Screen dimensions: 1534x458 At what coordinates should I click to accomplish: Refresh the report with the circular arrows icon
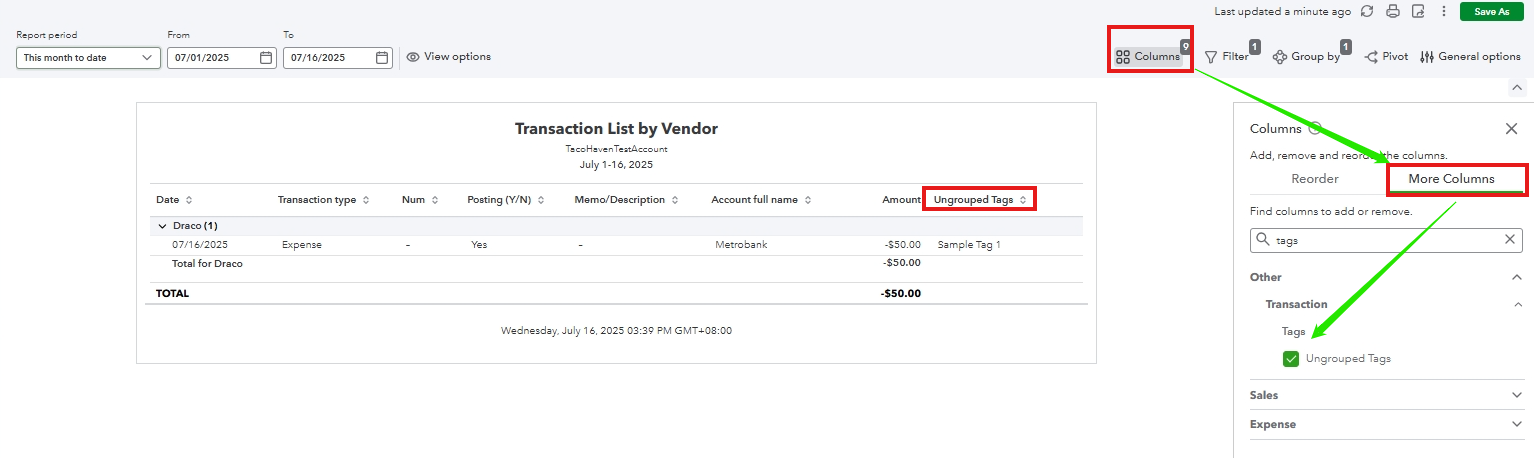coord(1367,11)
